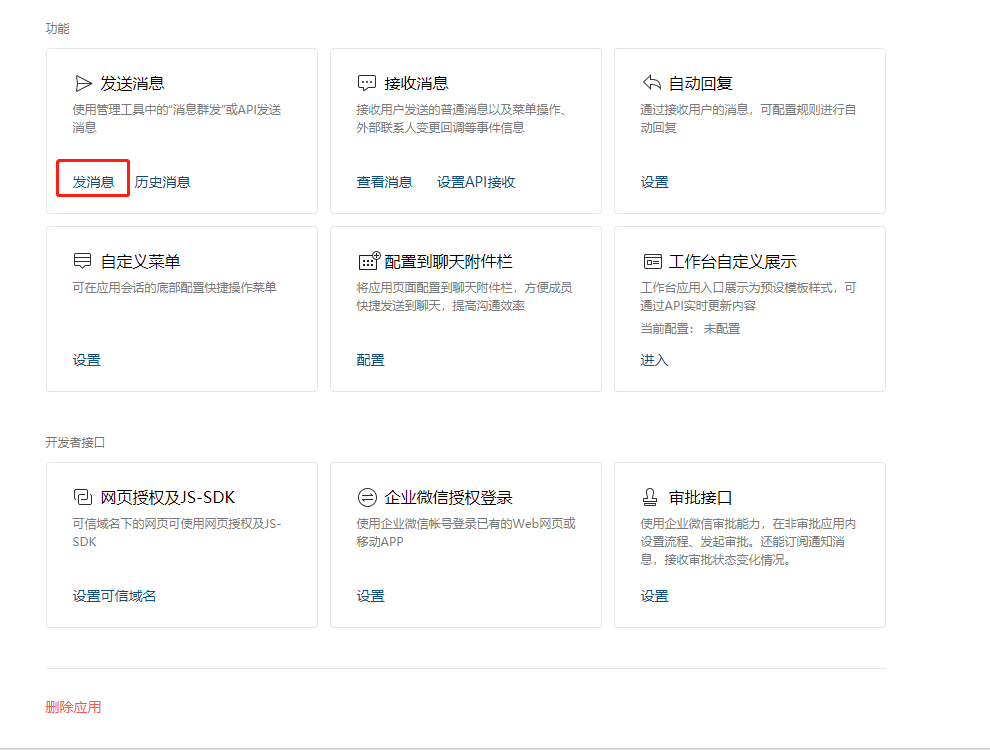Click the overlapping squares icon beside 网页授权及JS-SDK
The width and height of the screenshot is (990, 750).
83,497
